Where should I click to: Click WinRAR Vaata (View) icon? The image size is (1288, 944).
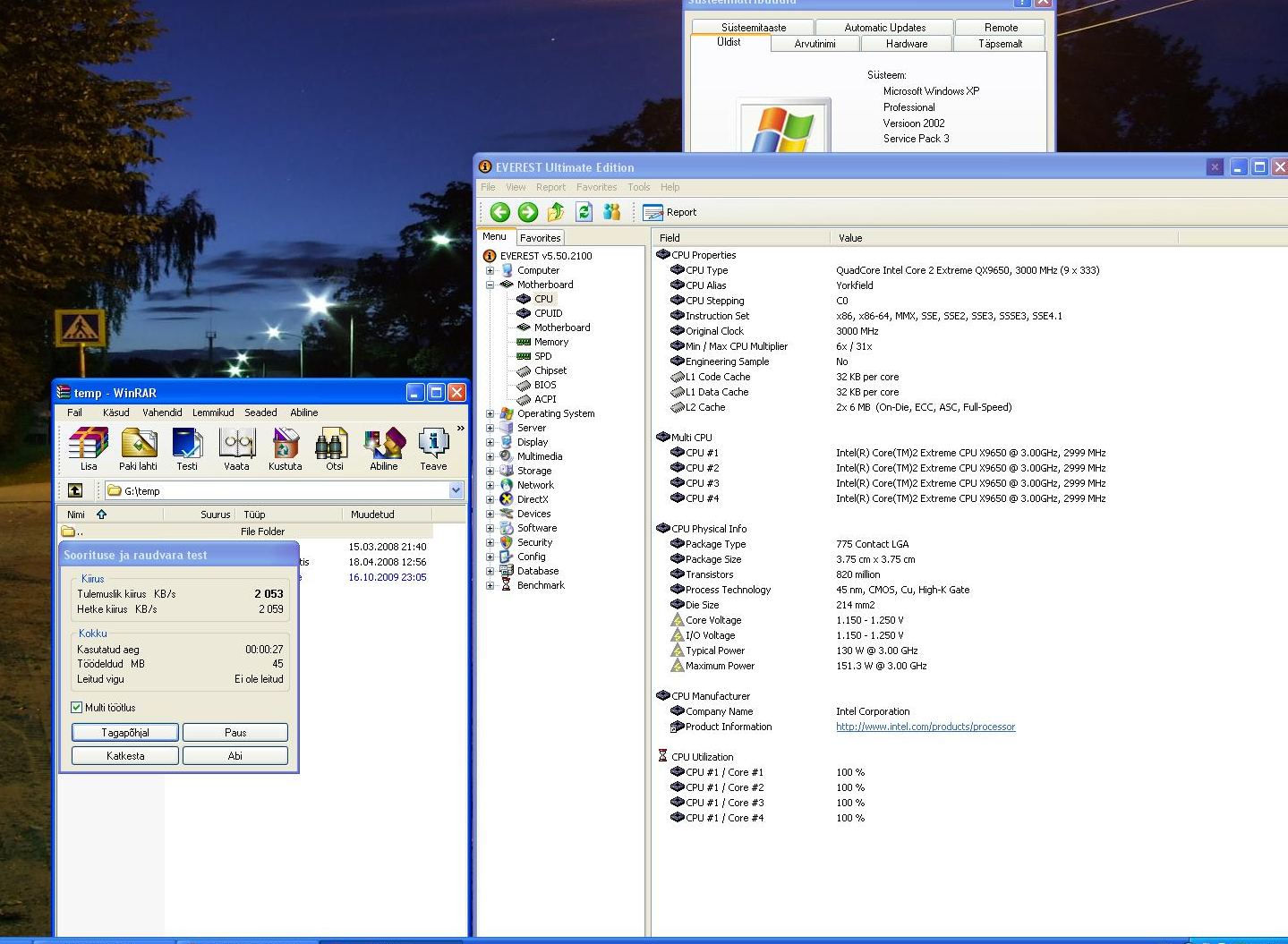click(236, 448)
